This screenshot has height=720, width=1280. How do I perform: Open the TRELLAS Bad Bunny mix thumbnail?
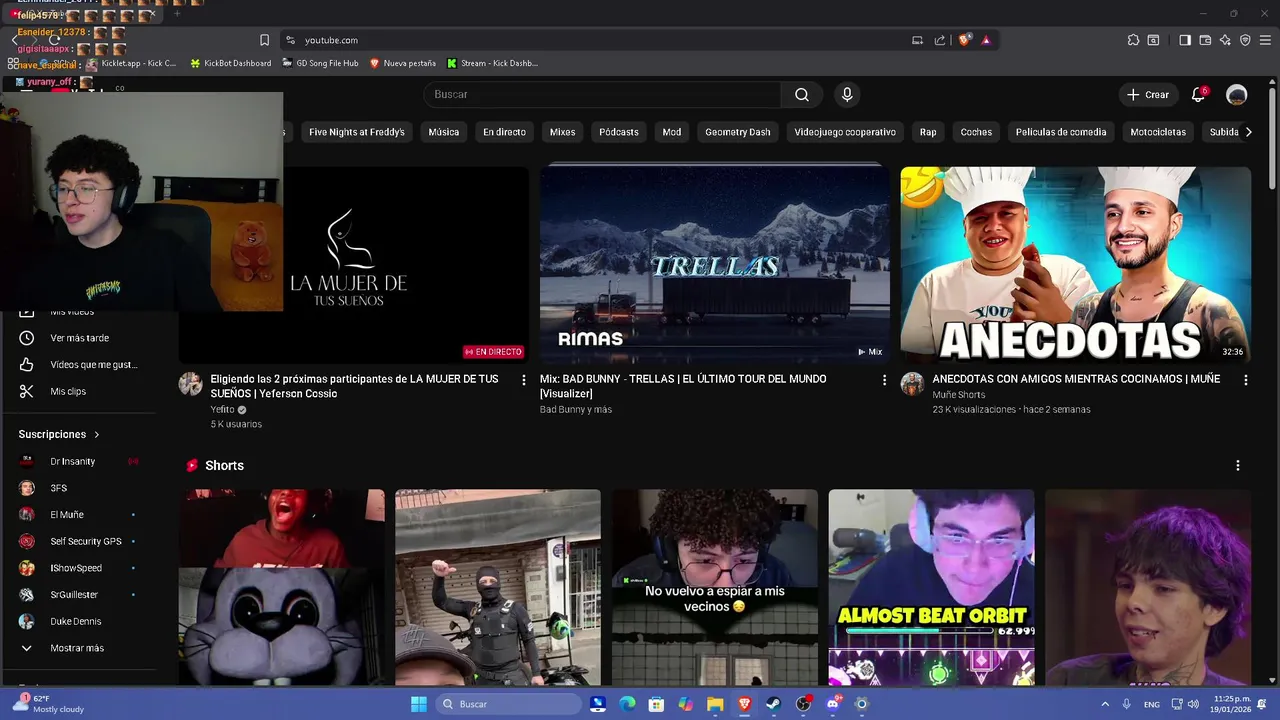715,264
